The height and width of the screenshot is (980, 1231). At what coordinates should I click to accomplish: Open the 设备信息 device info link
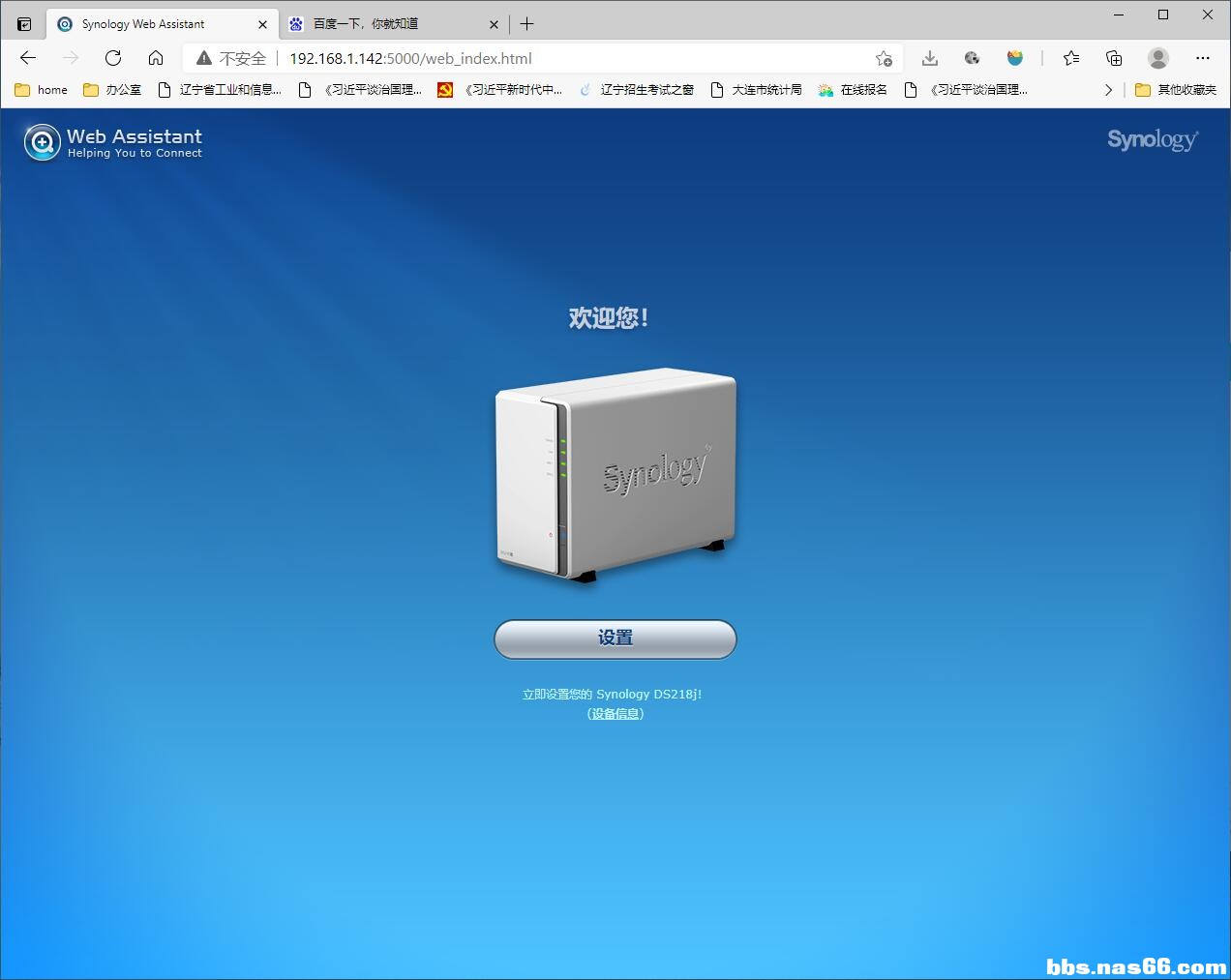pyautogui.click(x=615, y=714)
